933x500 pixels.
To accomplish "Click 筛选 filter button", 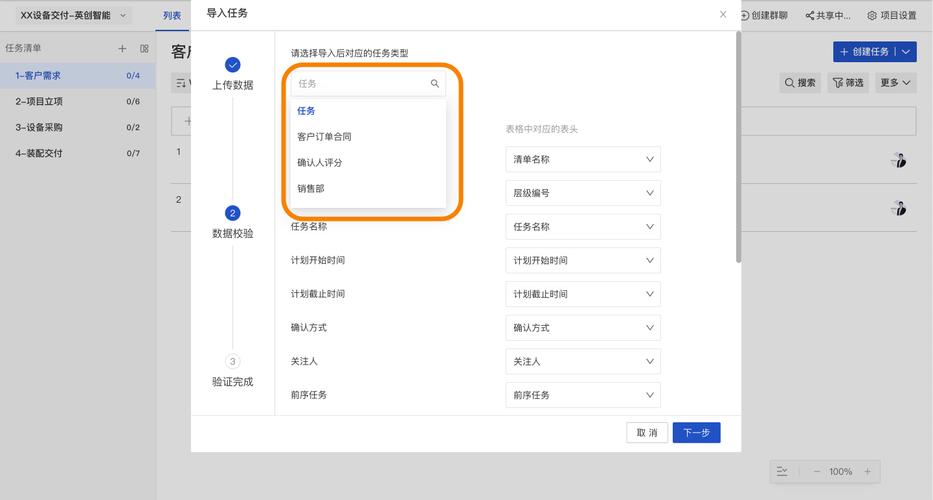I will click(848, 83).
